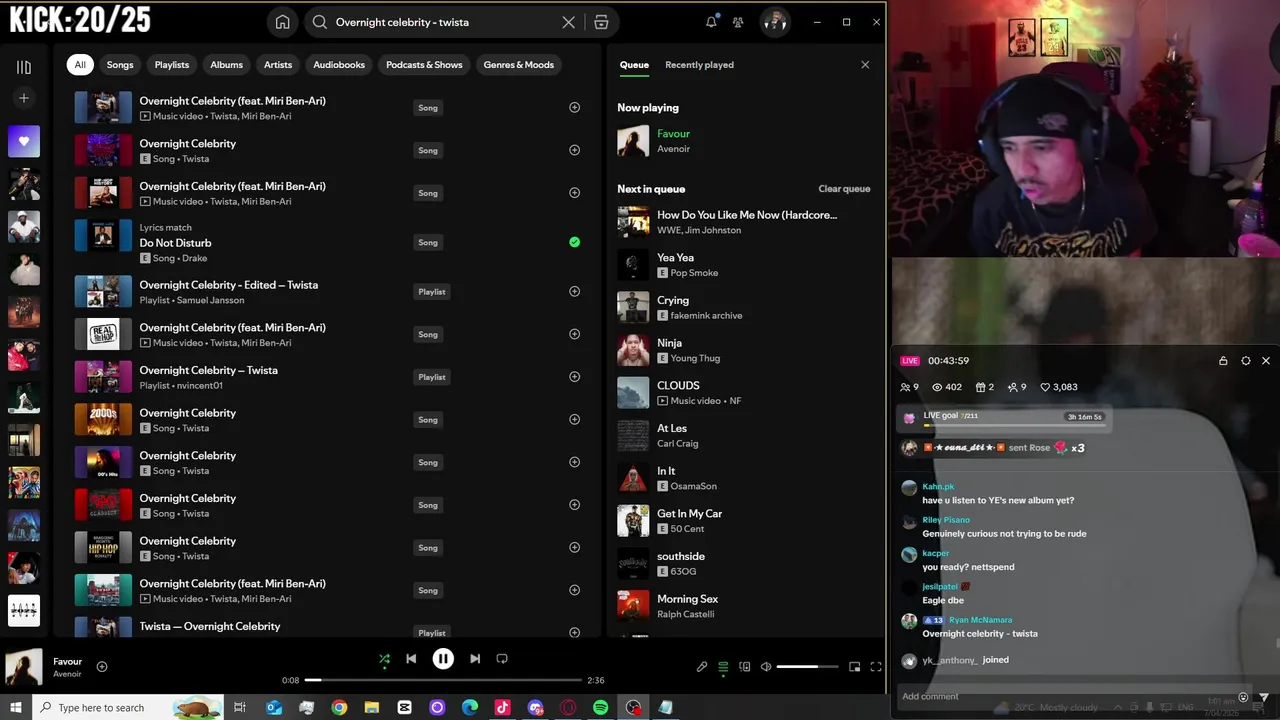Open Connect to a device icon
The width and height of the screenshot is (1280, 720).
coord(745,667)
